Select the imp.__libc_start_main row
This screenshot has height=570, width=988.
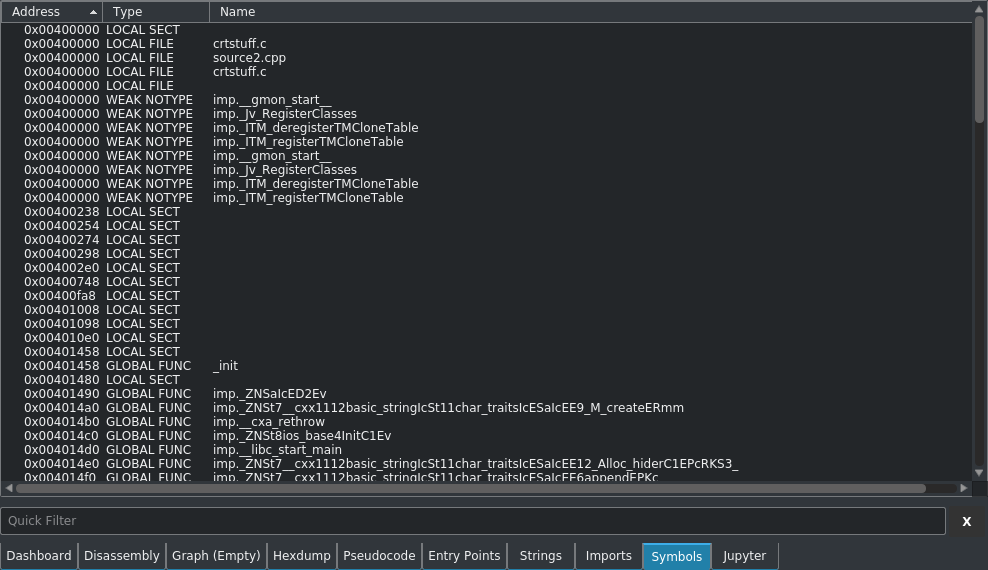[x=486, y=450]
